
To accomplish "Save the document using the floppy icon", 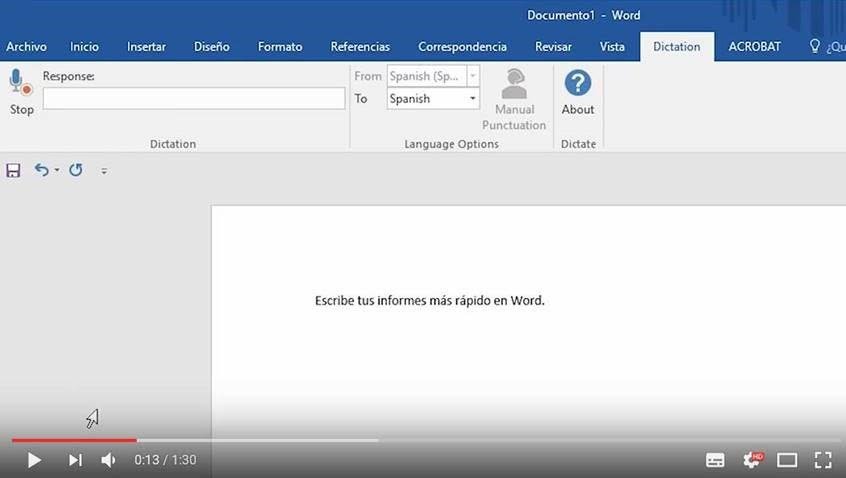I will (13, 170).
